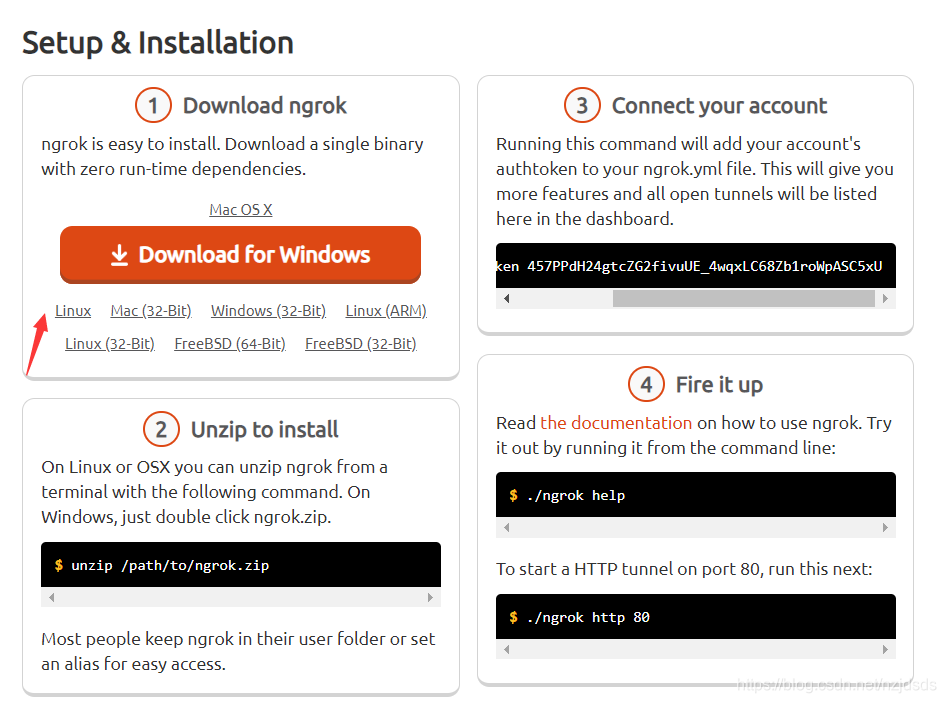Click right scroll arrow under ./ngrok http 80
This screenshot has height=703, width=946.
click(x=885, y=649)
